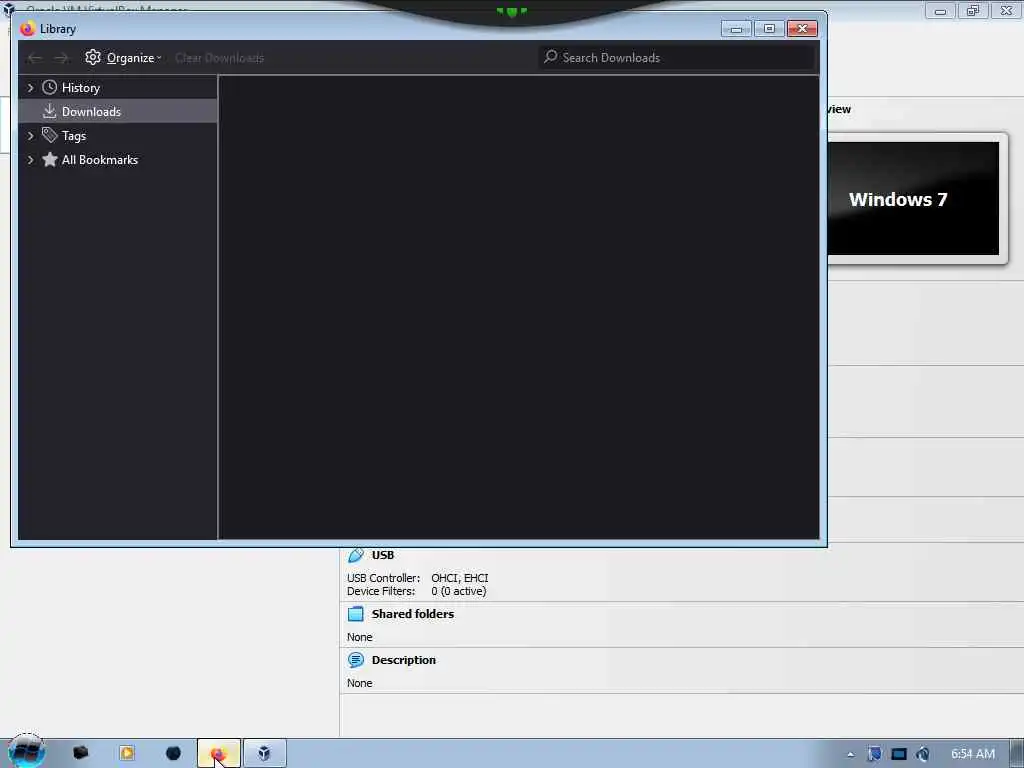The width and height of the screenshot is (1024, 768).
Task: Close the Library window
Action: (803, 29)
